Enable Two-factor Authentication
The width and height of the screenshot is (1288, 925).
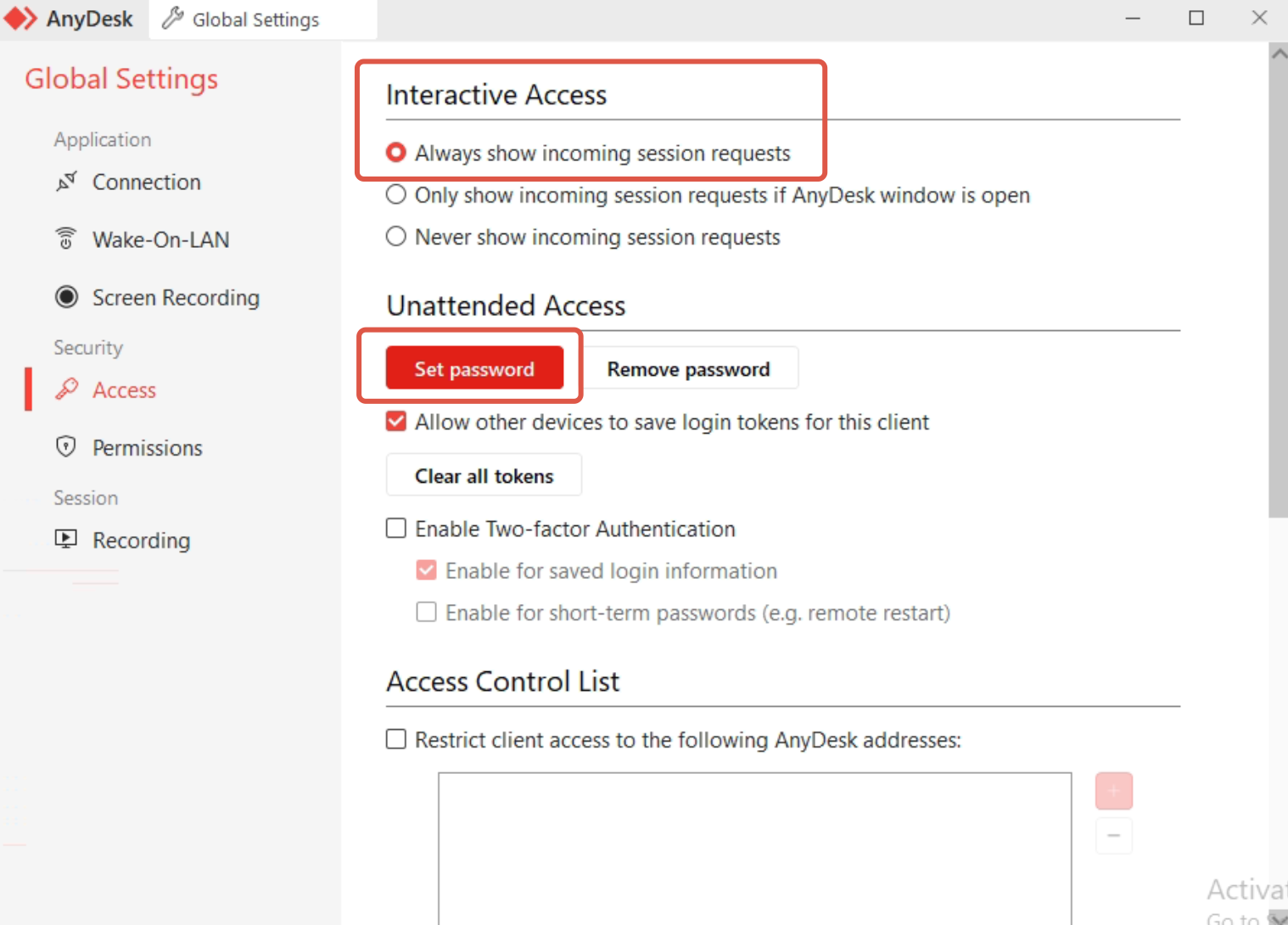pos(395,527)
